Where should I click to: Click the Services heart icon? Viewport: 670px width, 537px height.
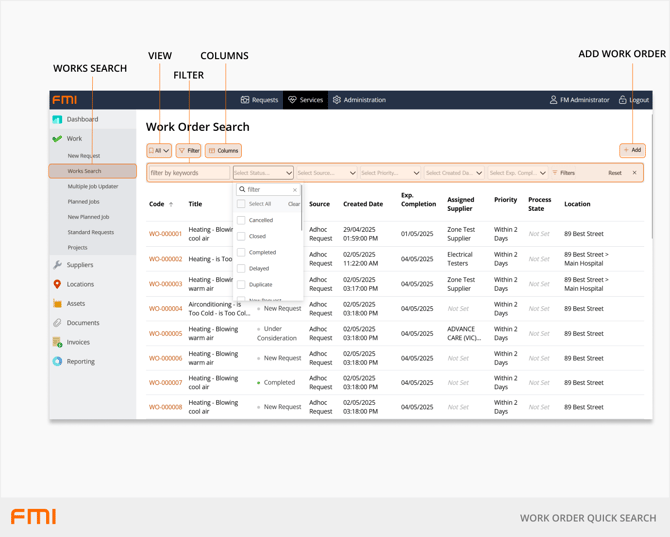point(292,100)
